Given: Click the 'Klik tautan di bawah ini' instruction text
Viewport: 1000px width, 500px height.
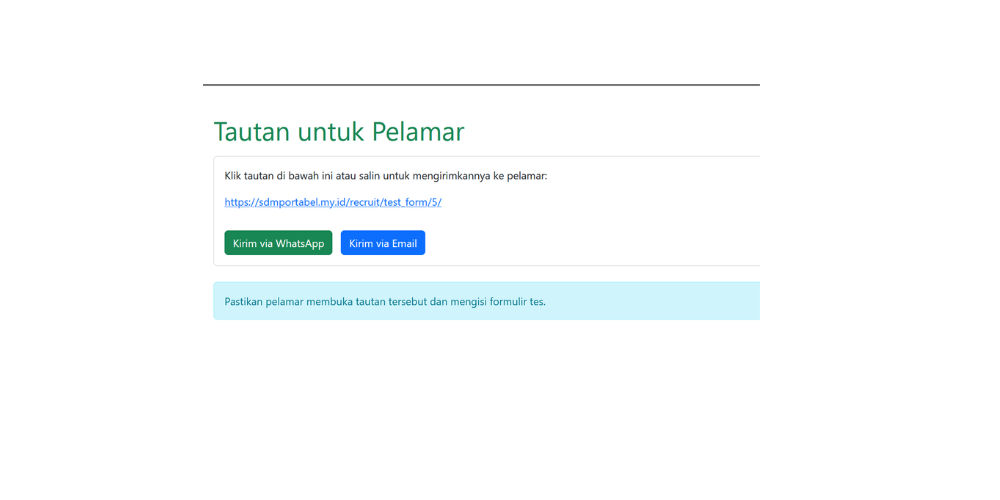Looking at the screenshot, I should click(x=290, y=176).
